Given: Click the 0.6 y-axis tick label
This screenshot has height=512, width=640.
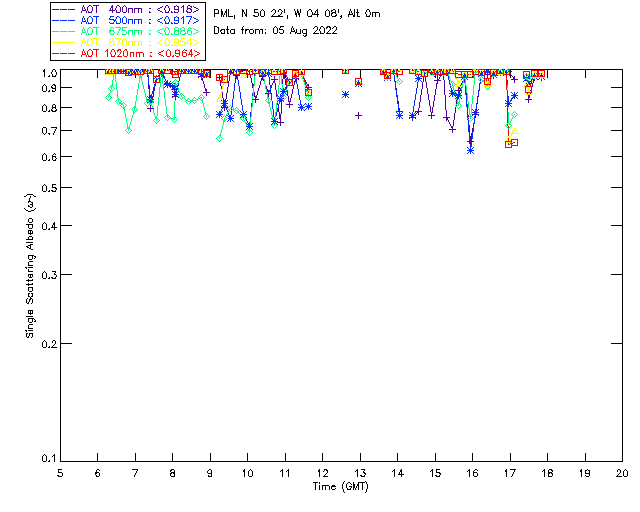Looking at the screenshot, I should (49, 157).
